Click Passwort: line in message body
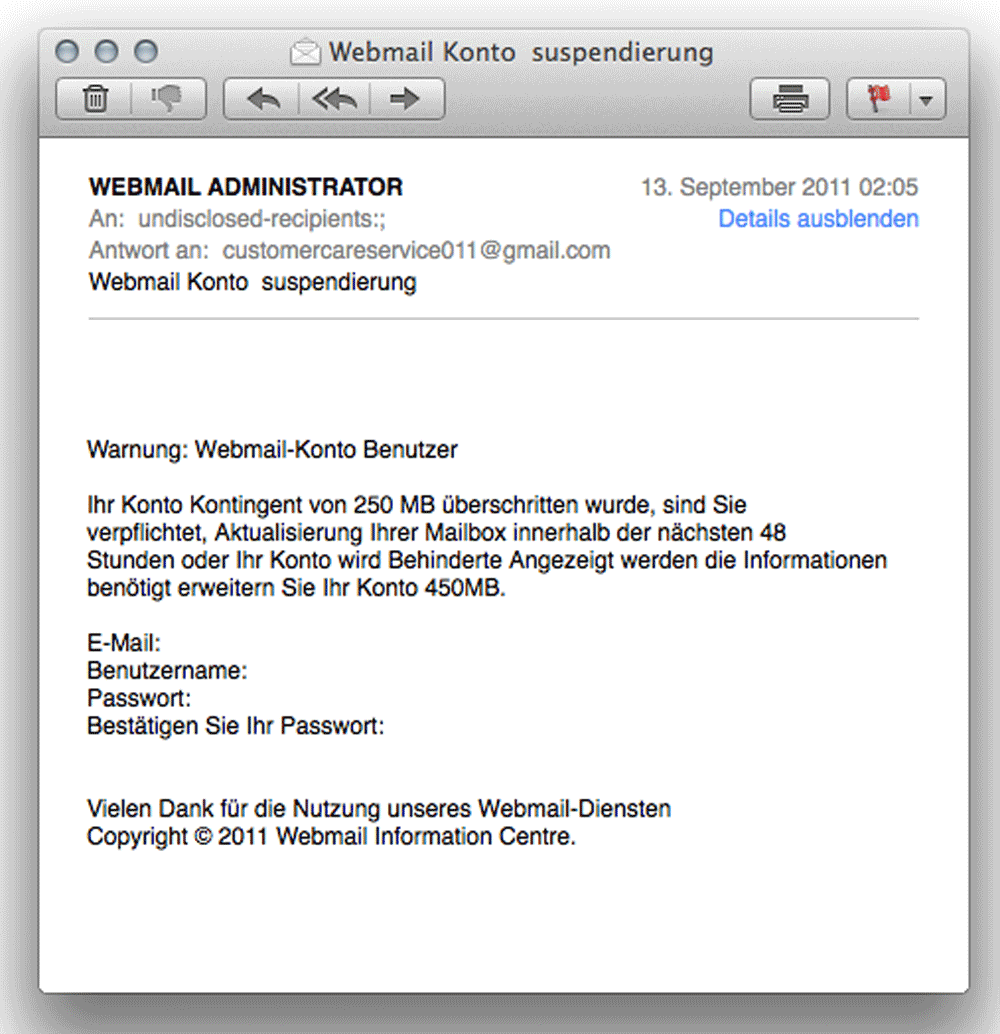This screenshot has height=1034, width=1000. (x=139, y=698)
